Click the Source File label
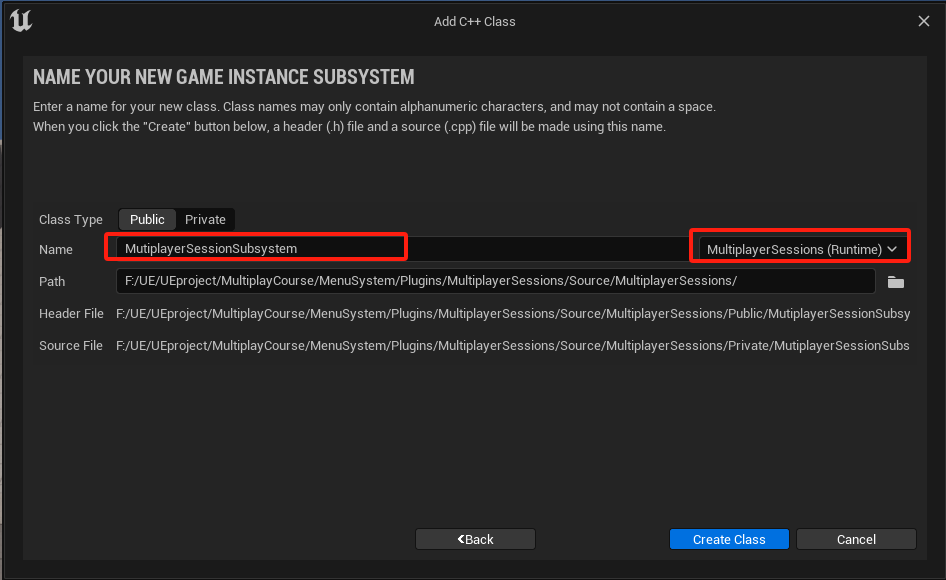946x580 pixels. (71, 346)
